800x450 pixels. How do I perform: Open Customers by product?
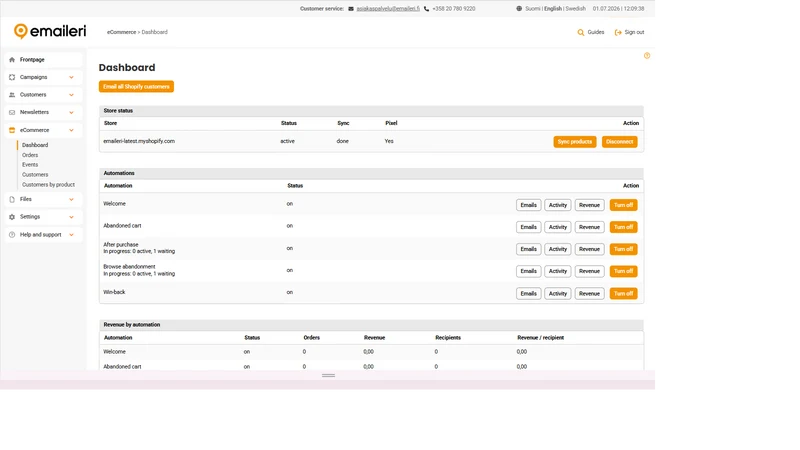tap(48, 185)
